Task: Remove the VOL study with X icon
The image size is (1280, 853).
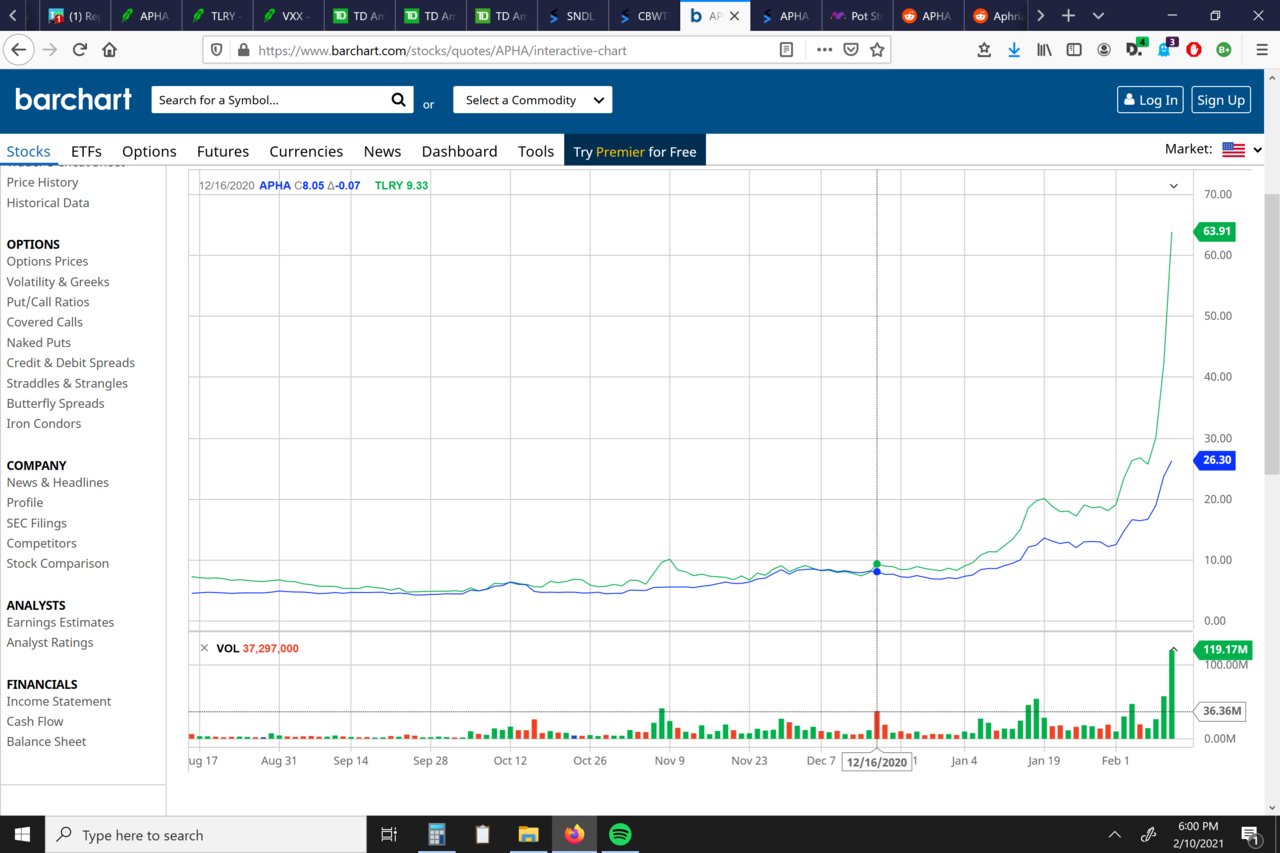Action: [x=204, y=648]
